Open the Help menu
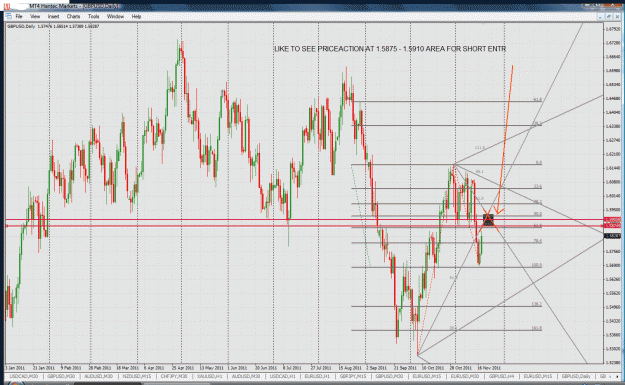The image size is (625, 385). tap(136, 16)
